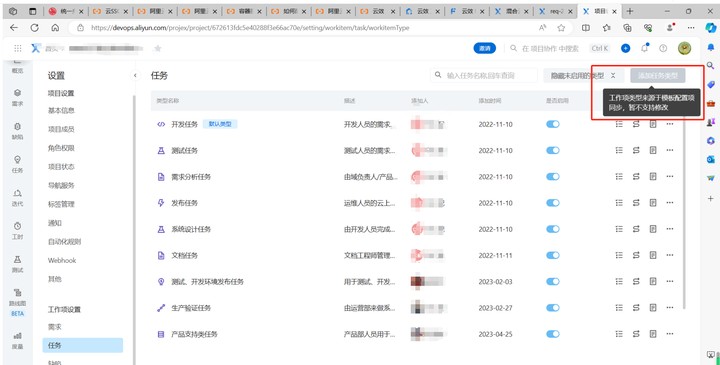Screen dimensions: 720x365
Task: Open more options for 开发任务 row
Action: (x=670, y=124)
